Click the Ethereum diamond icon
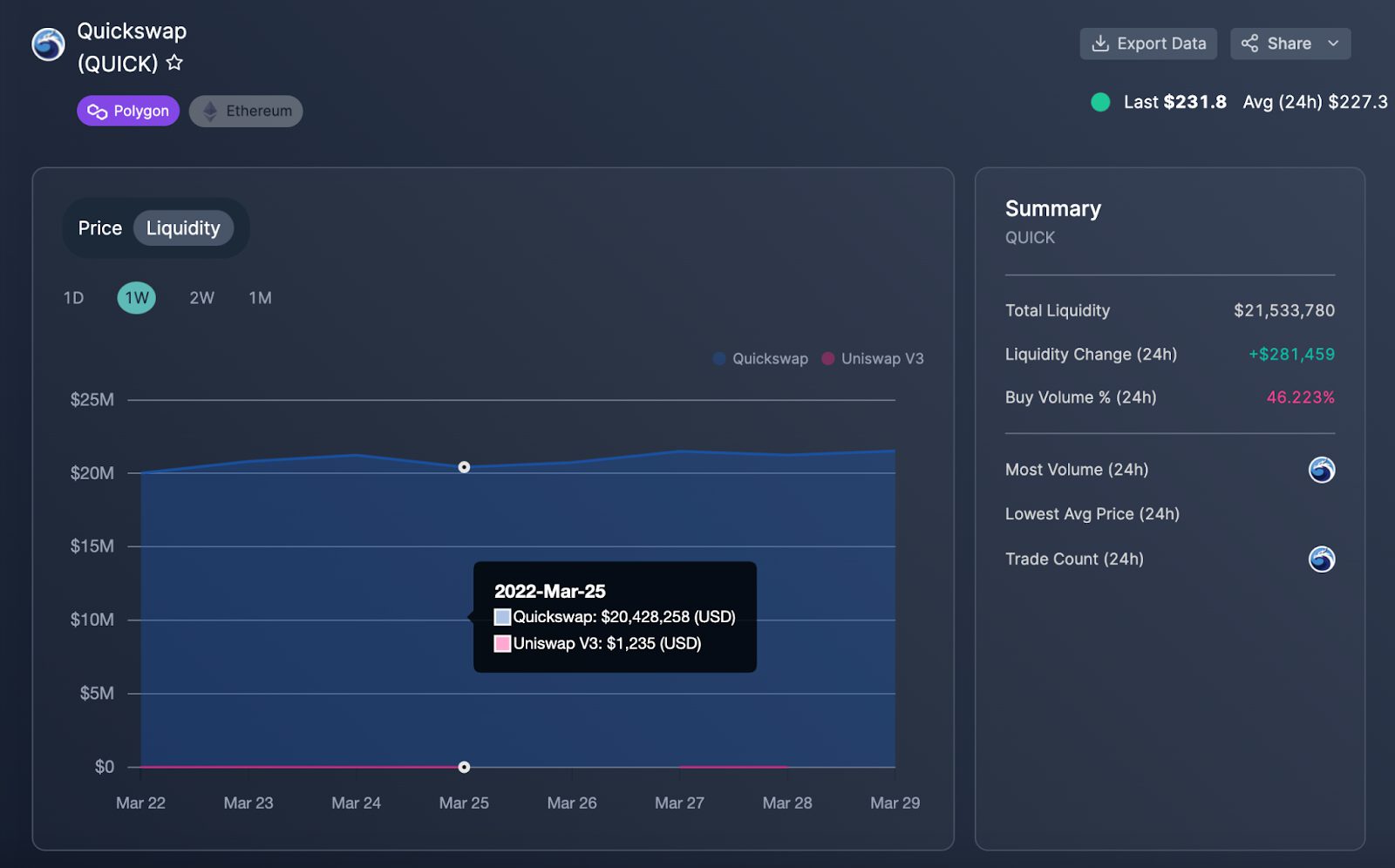Image resolution: width=1395 pixels, height=868 pixels. pos(210,112)
